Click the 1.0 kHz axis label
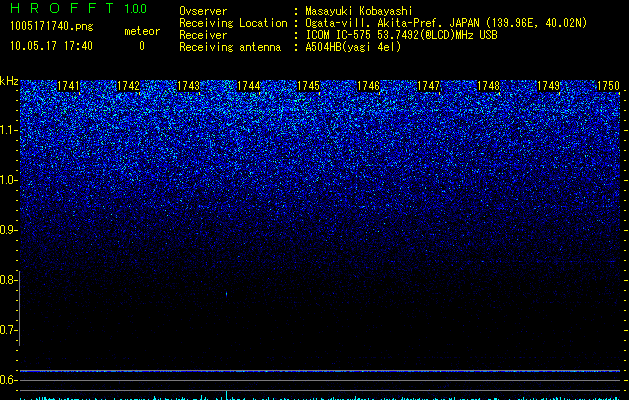 (8, 180)
